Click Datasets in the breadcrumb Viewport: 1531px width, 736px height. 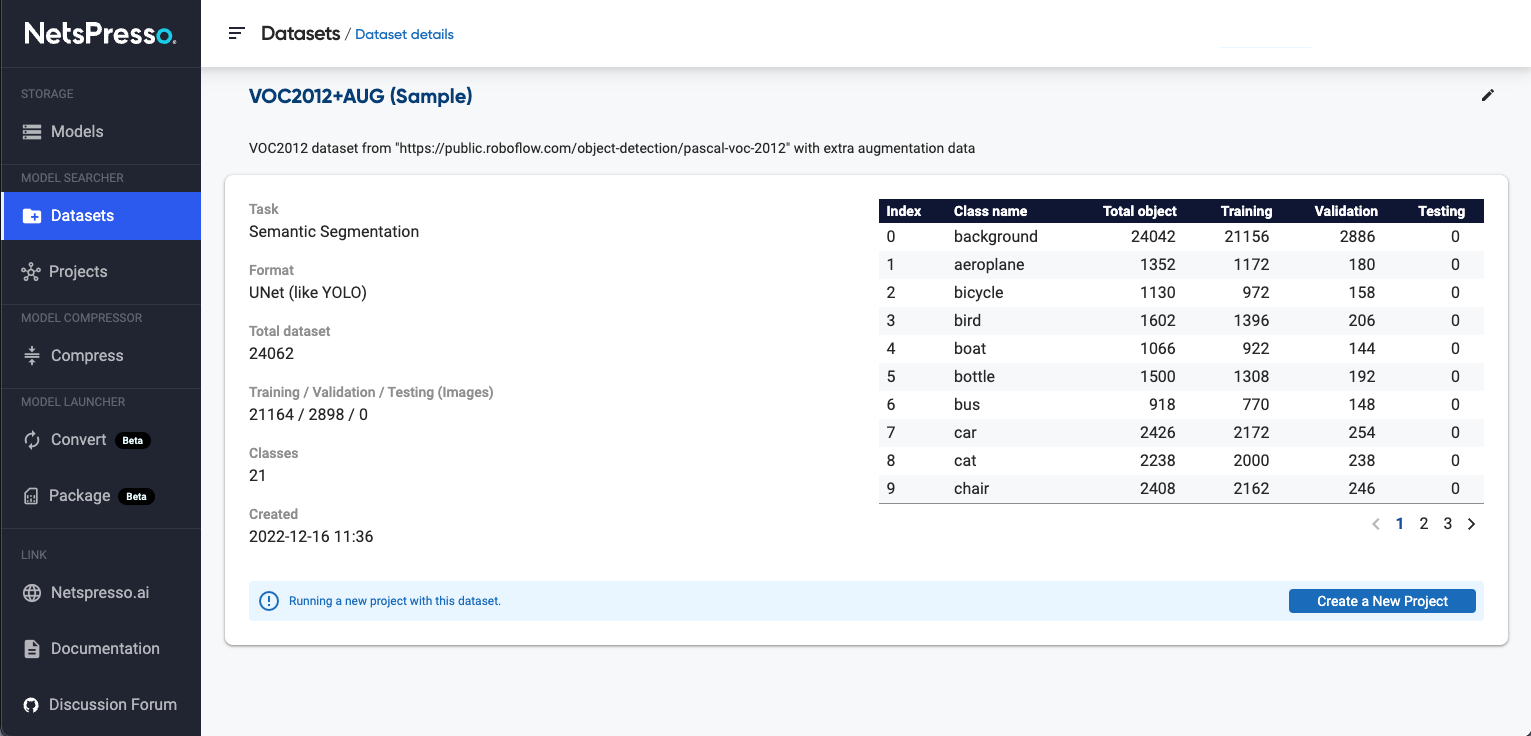click(300, 33)
